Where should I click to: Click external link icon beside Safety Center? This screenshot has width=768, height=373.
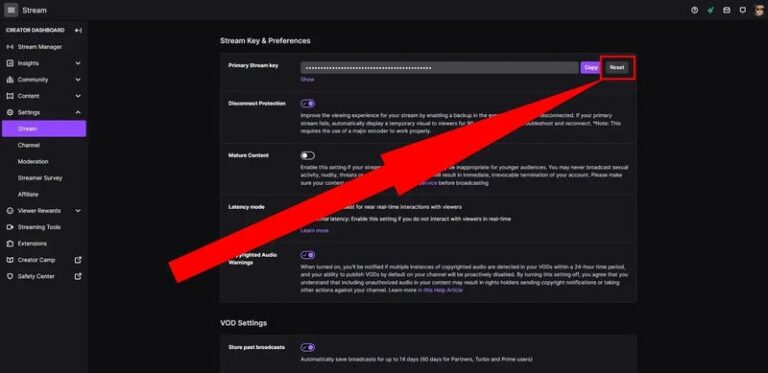click(x=78, y=277)
